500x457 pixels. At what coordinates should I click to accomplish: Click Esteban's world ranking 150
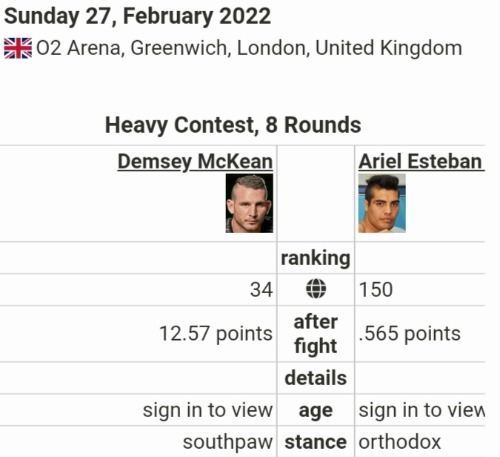[x=376, y=289]
